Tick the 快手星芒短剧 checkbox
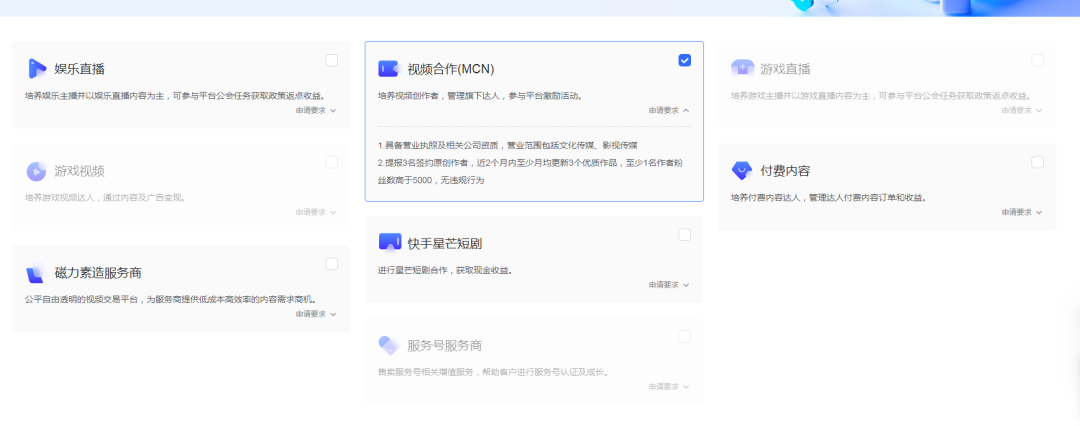 click(x=685, y=234)
